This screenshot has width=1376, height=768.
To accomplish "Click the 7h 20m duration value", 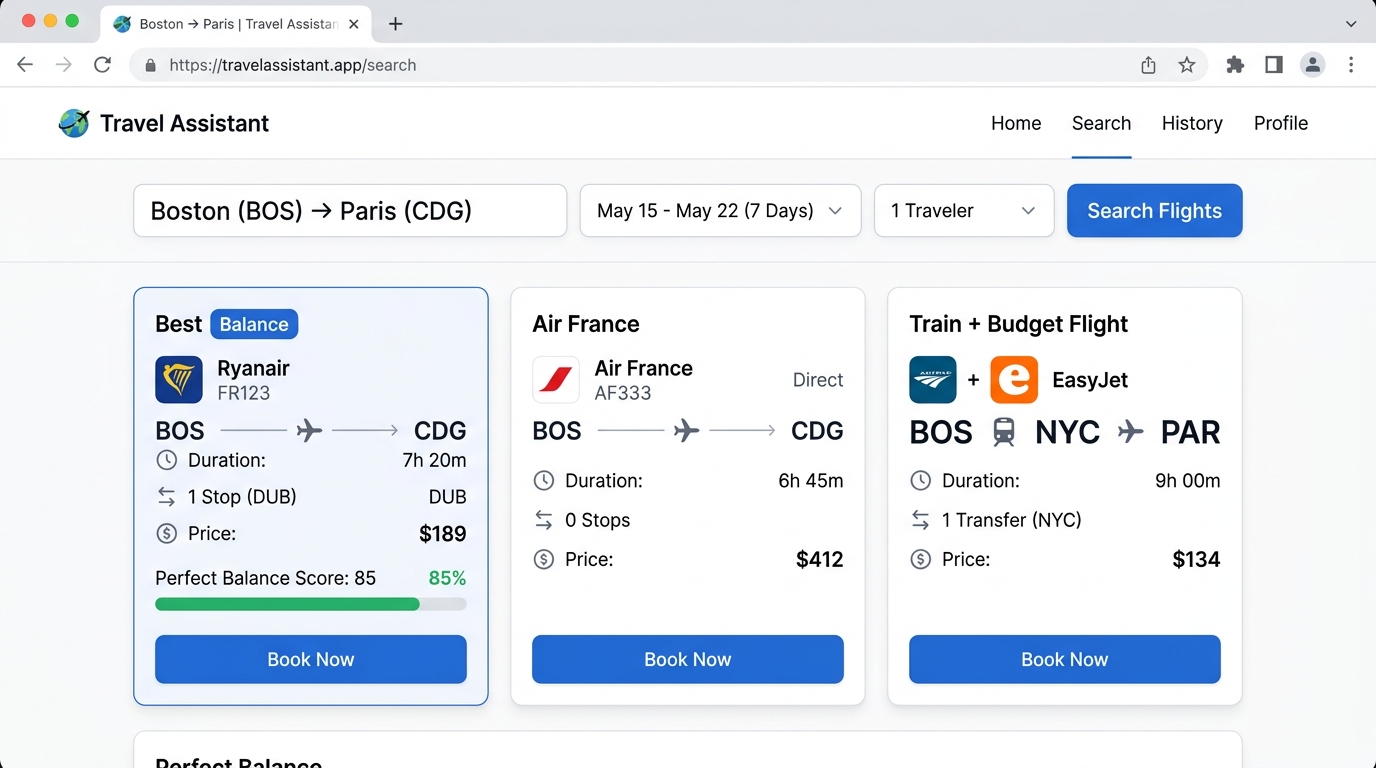I will (434, 461).
